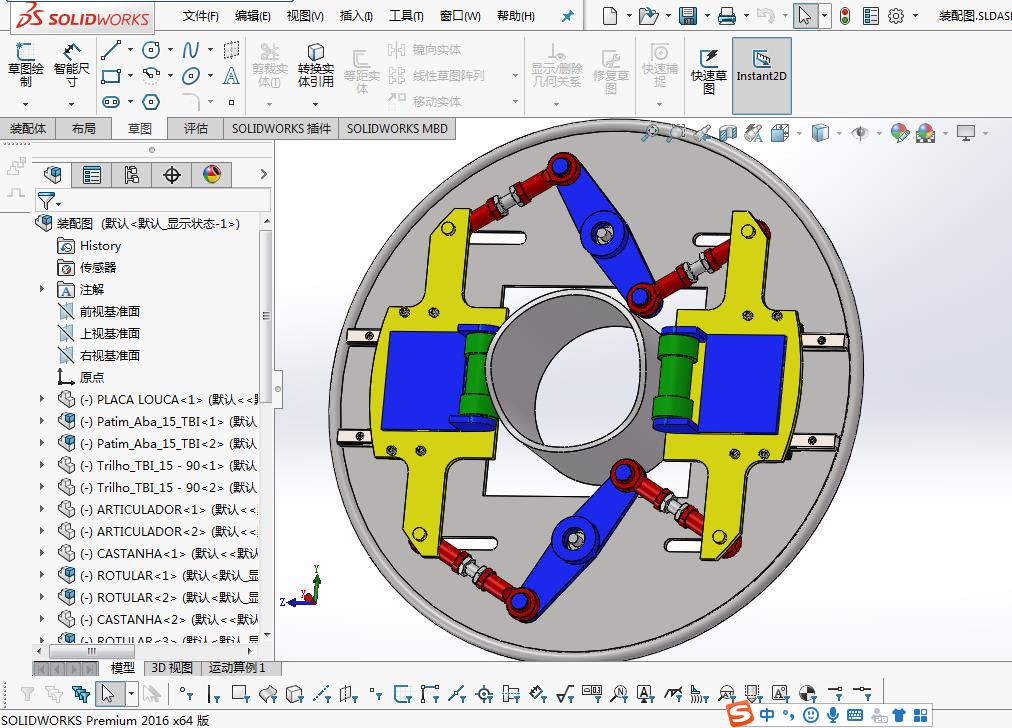Click the New document icon
This screenshot has width=1012, height=728.
tap(610, 15)
